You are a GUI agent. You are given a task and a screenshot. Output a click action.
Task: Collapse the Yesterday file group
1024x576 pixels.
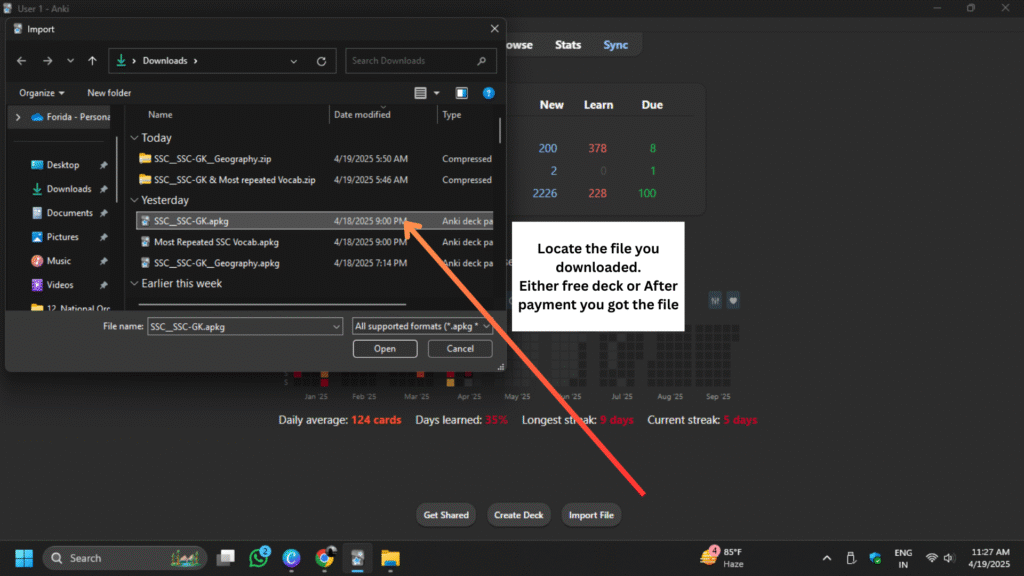[x=135, y=200]
